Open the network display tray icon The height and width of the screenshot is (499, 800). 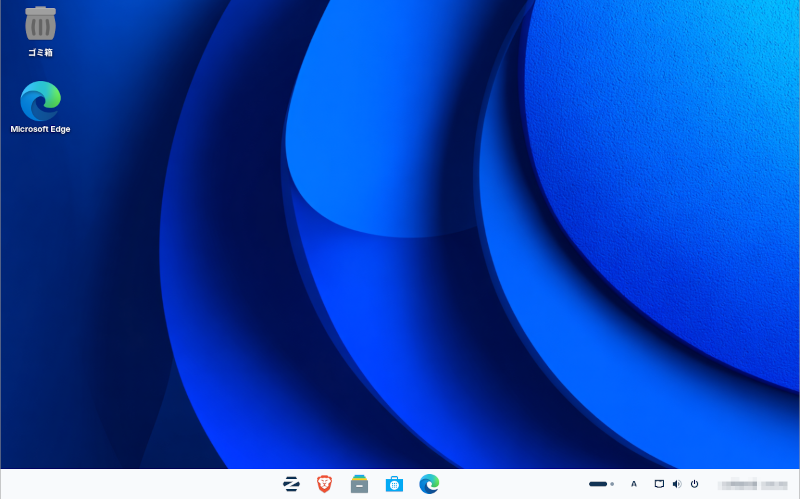click(659, 484)
